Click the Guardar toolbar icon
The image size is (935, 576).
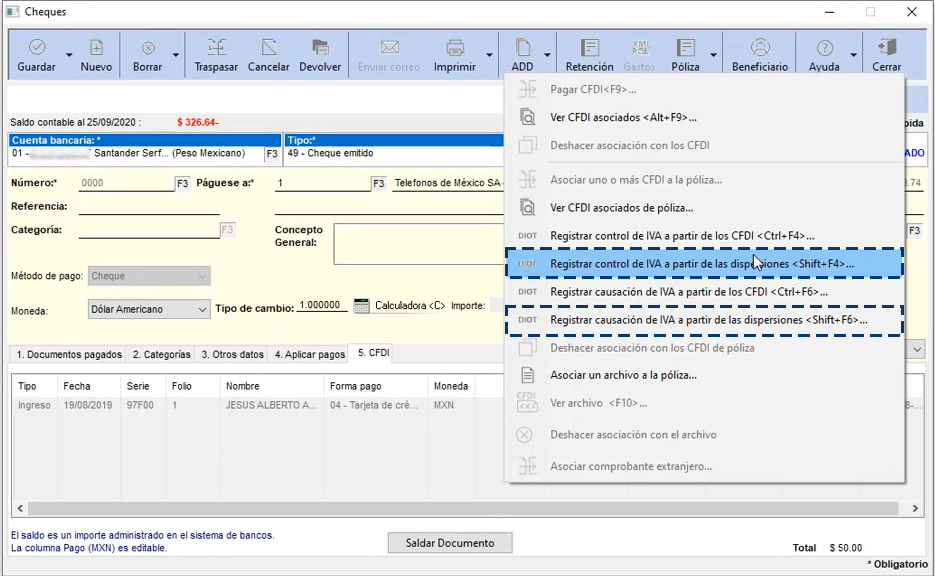pos(36,48)
